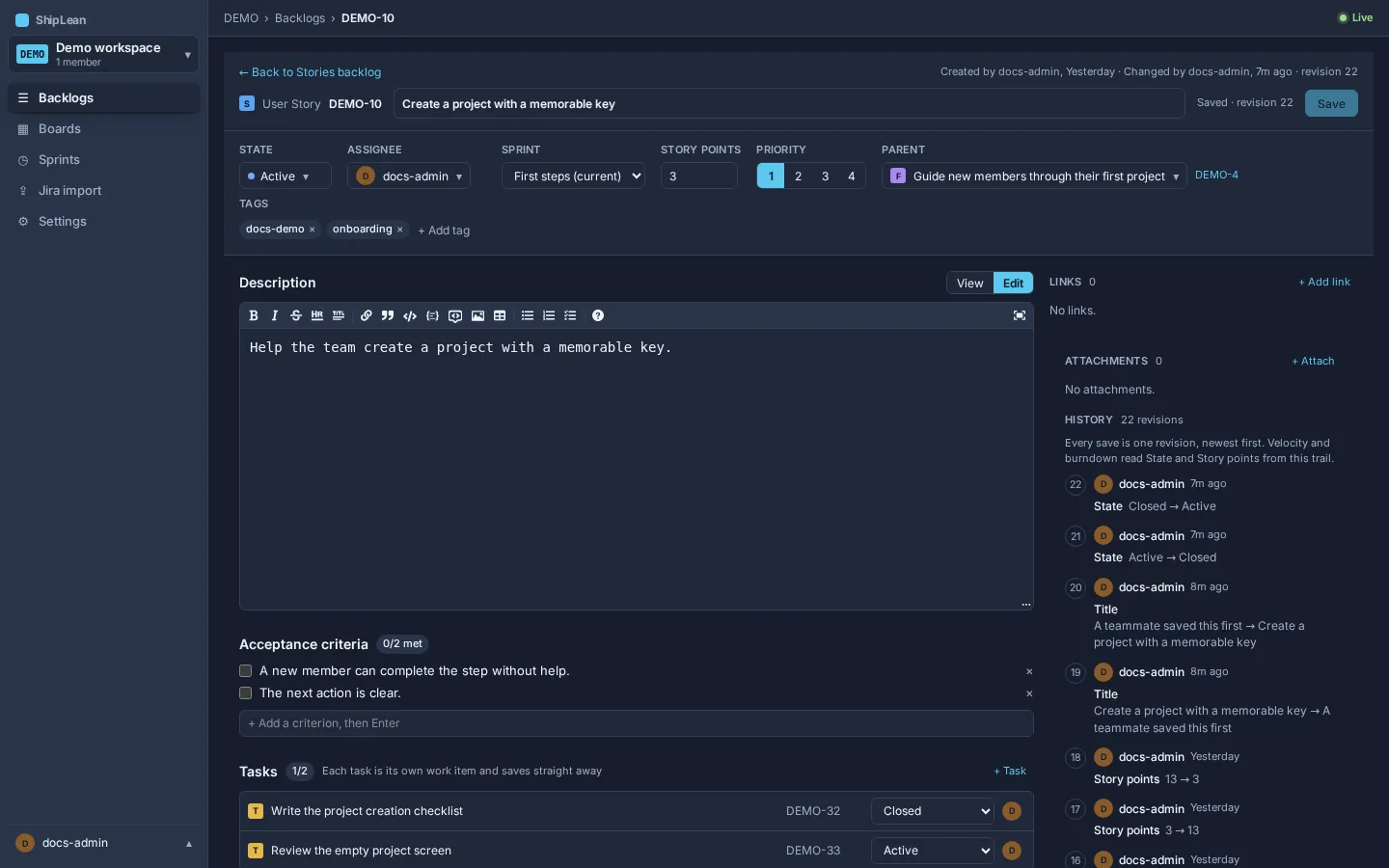Insert a bulleted list
The width and height of the screenshot is (1389, 868).
[528, 315]
